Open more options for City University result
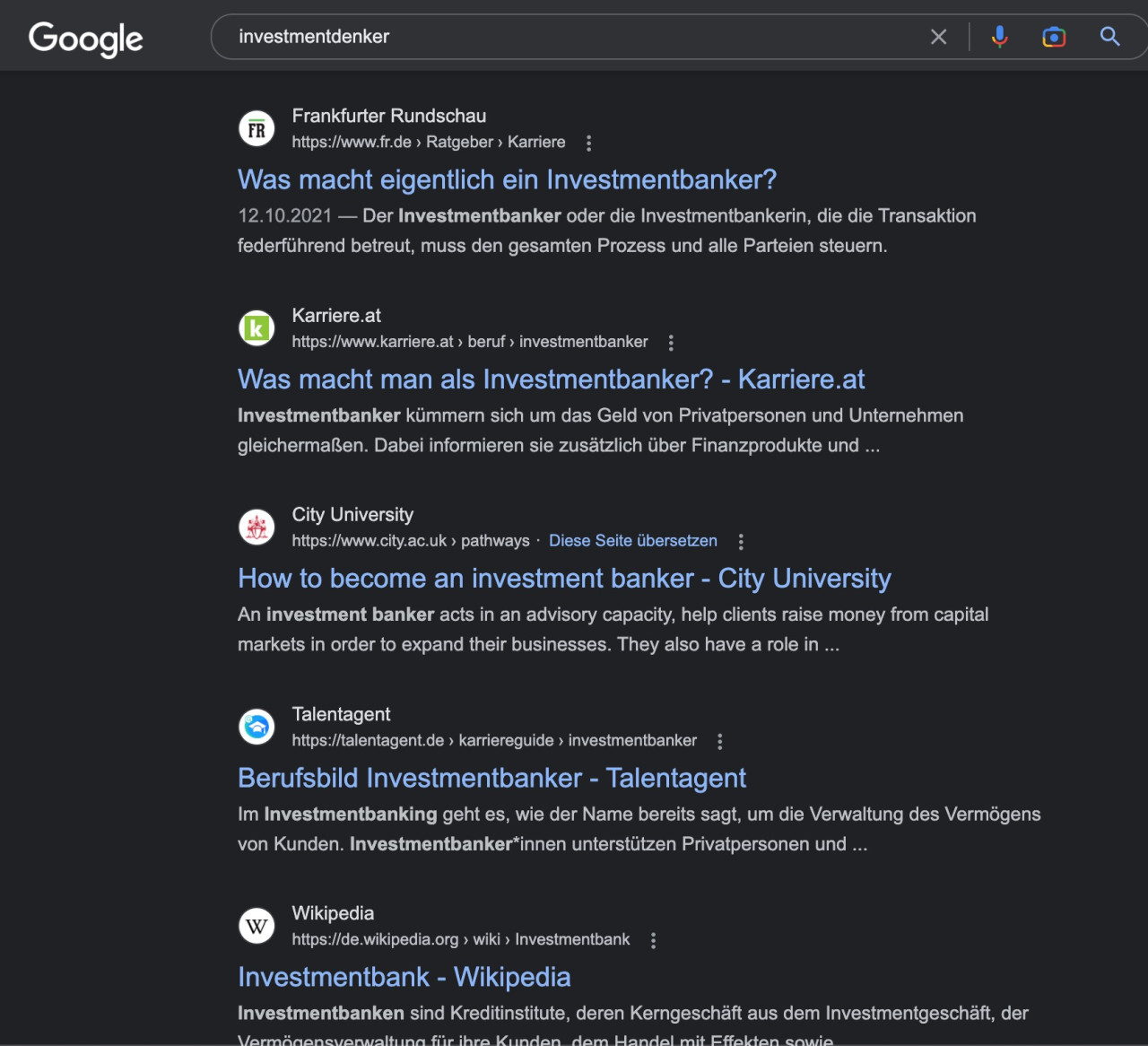This screenshot has height=1046, width=1148. (x=741, y=542)
